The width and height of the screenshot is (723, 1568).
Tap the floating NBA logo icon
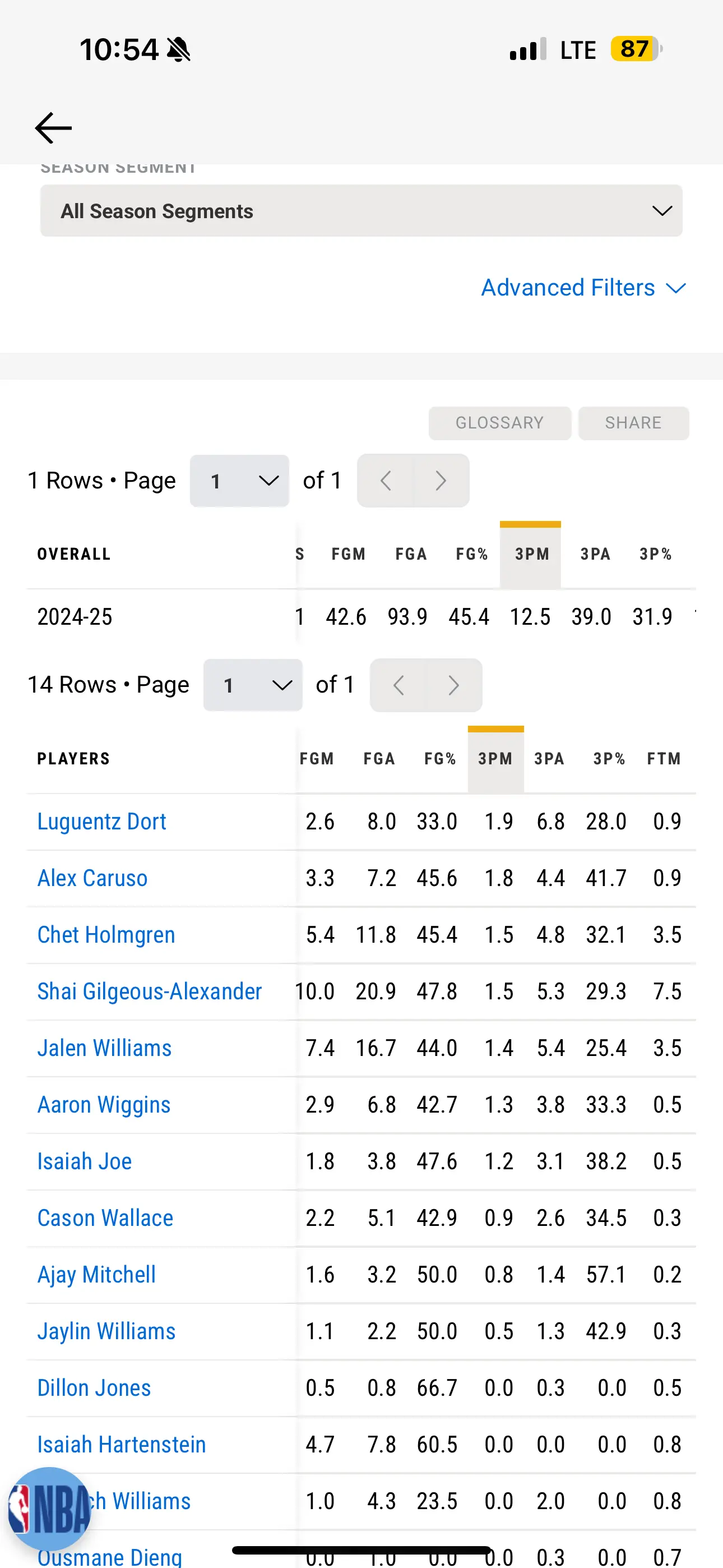(x=49, y=1509)
